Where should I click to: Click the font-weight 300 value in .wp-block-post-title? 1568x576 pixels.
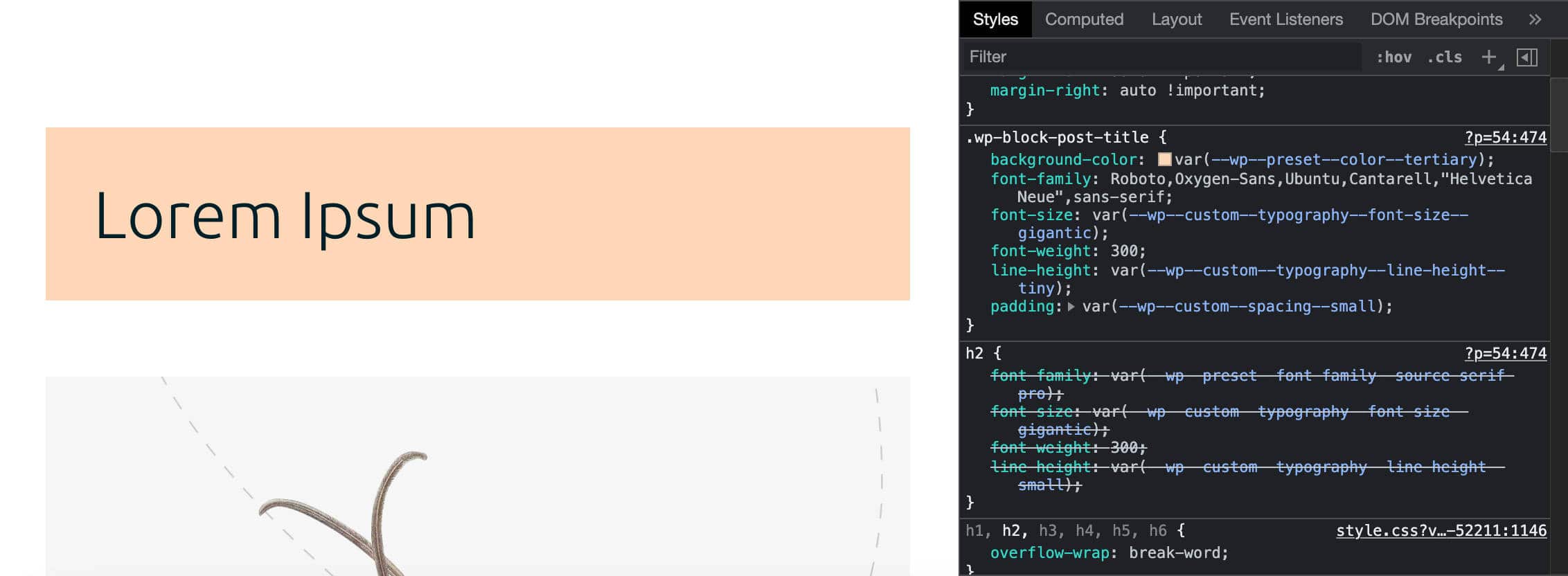[x=1123, y=251]
